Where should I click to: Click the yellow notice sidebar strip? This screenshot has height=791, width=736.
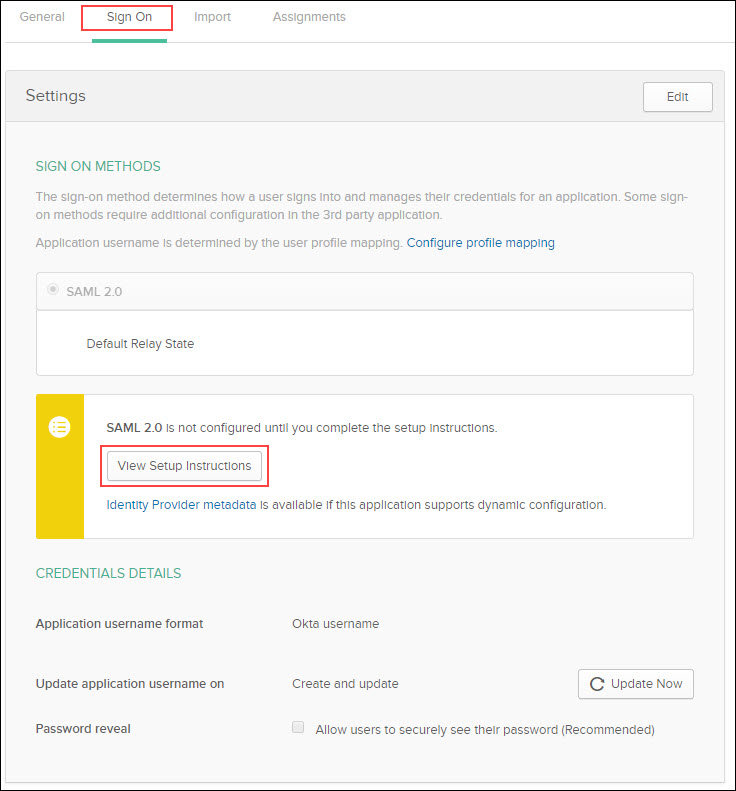pos(60,467)
